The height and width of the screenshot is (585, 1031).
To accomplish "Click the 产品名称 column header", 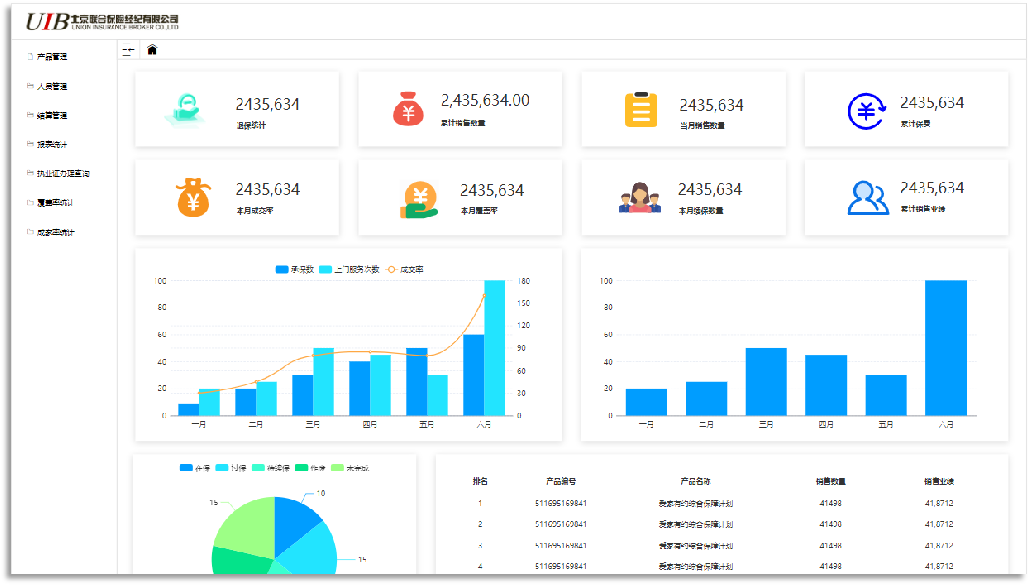I will pos(696,482).
